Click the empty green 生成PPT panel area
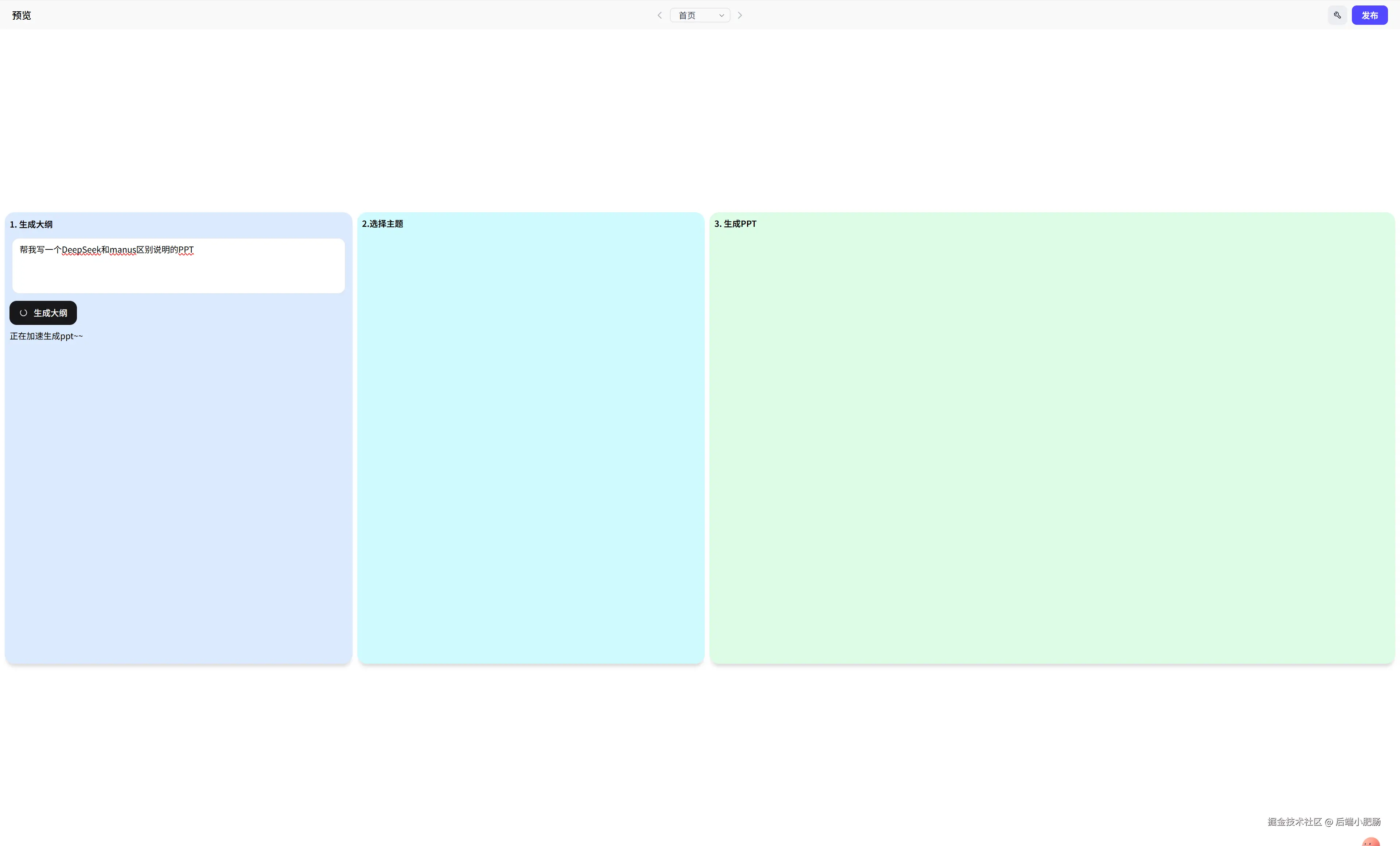This screenshot has width=1400, height=846. (1051, 443)
